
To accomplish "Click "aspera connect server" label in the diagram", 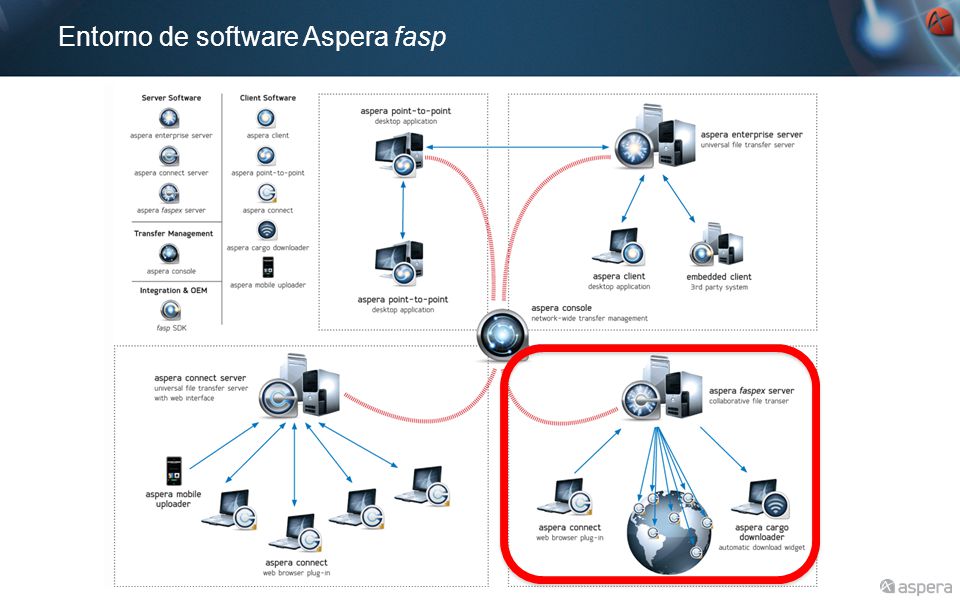I will 200,378.
